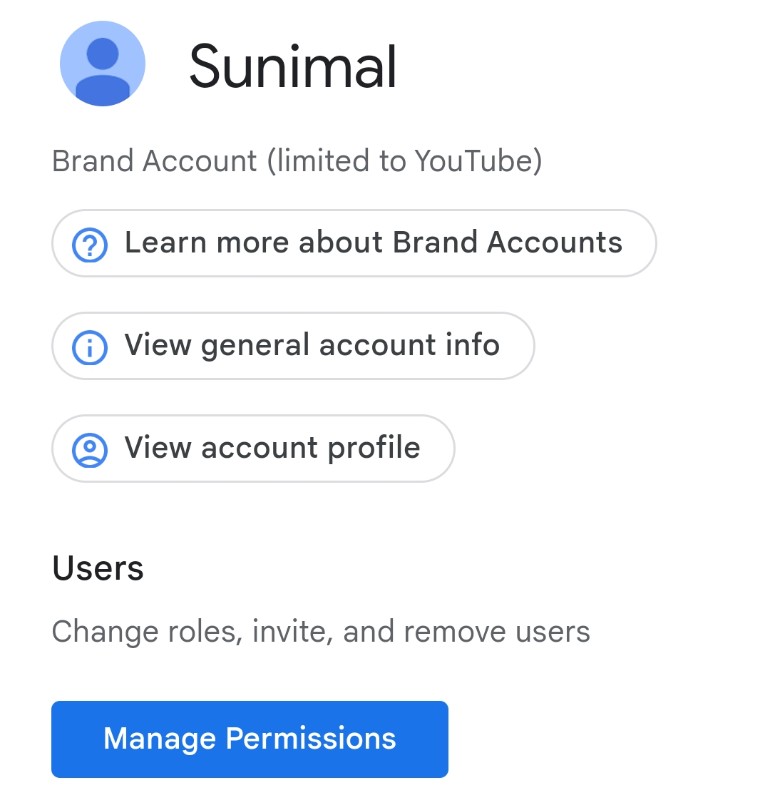Open View account profile chip
The height and width of the screenshot is (796, 770).
tap(253, 448)
